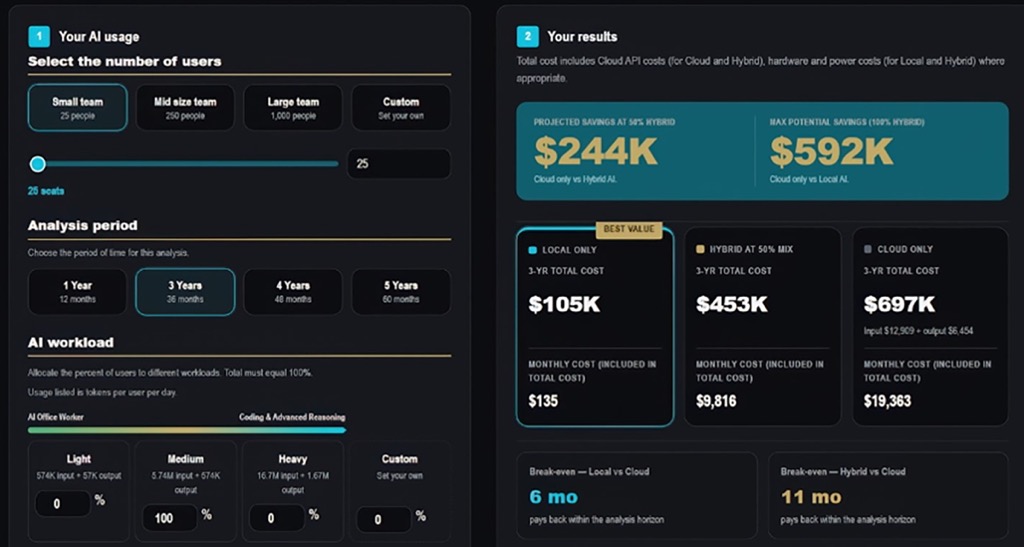The image size is (1024, 547).
Task: Click the seat count number field
Action: [398, 164]
